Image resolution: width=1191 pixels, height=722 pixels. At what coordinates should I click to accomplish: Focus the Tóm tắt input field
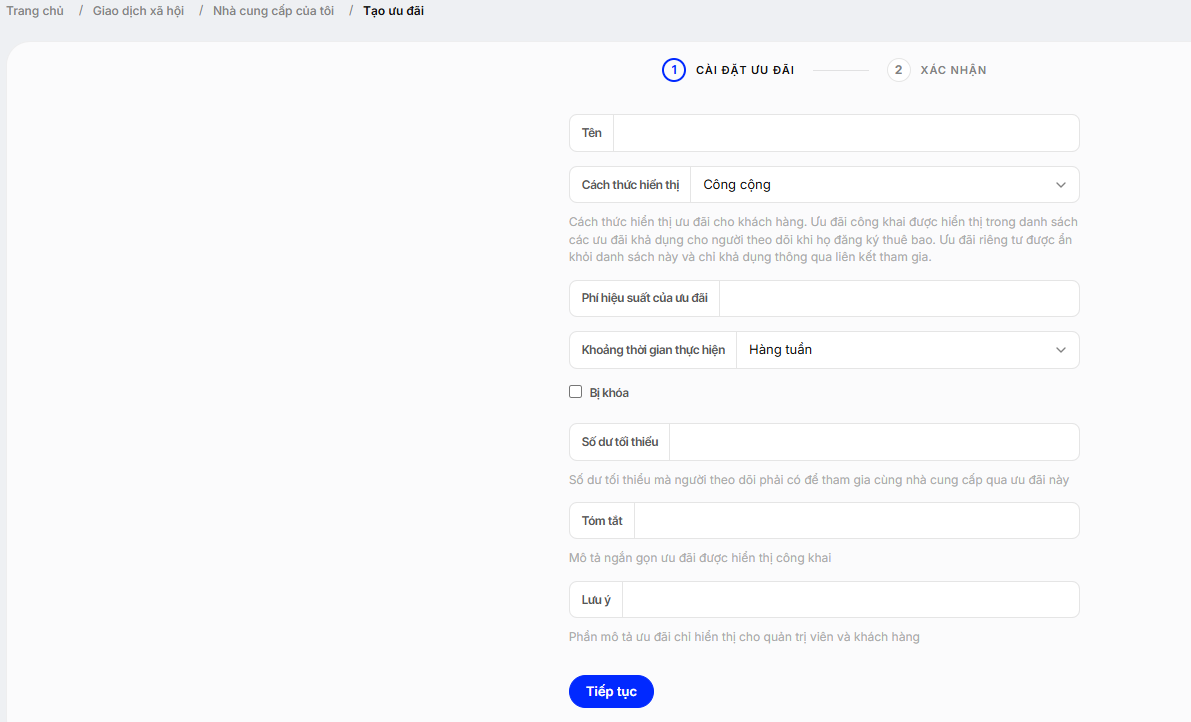point(856,521)
